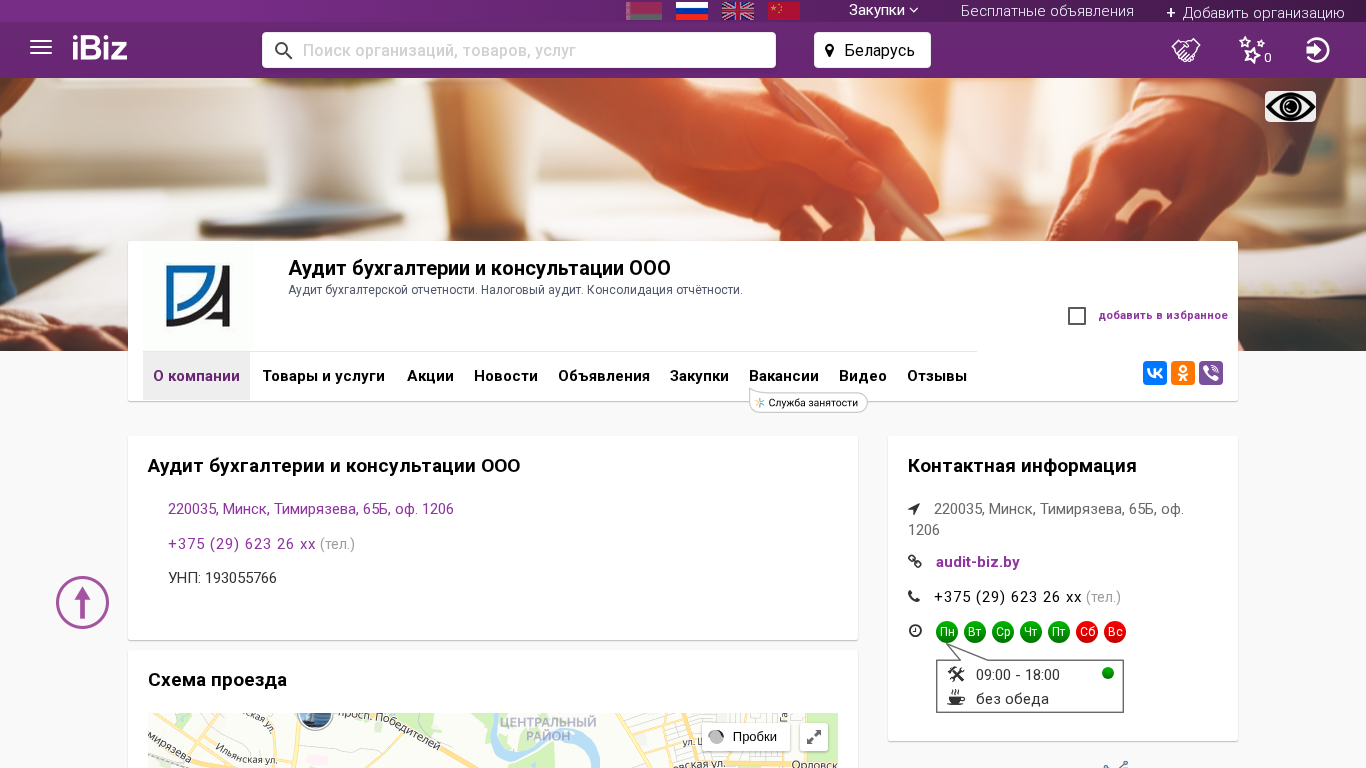Share via Odnoklassniki icon
The height and width of the screenshot is (768, 1366).
point(1183,374)
